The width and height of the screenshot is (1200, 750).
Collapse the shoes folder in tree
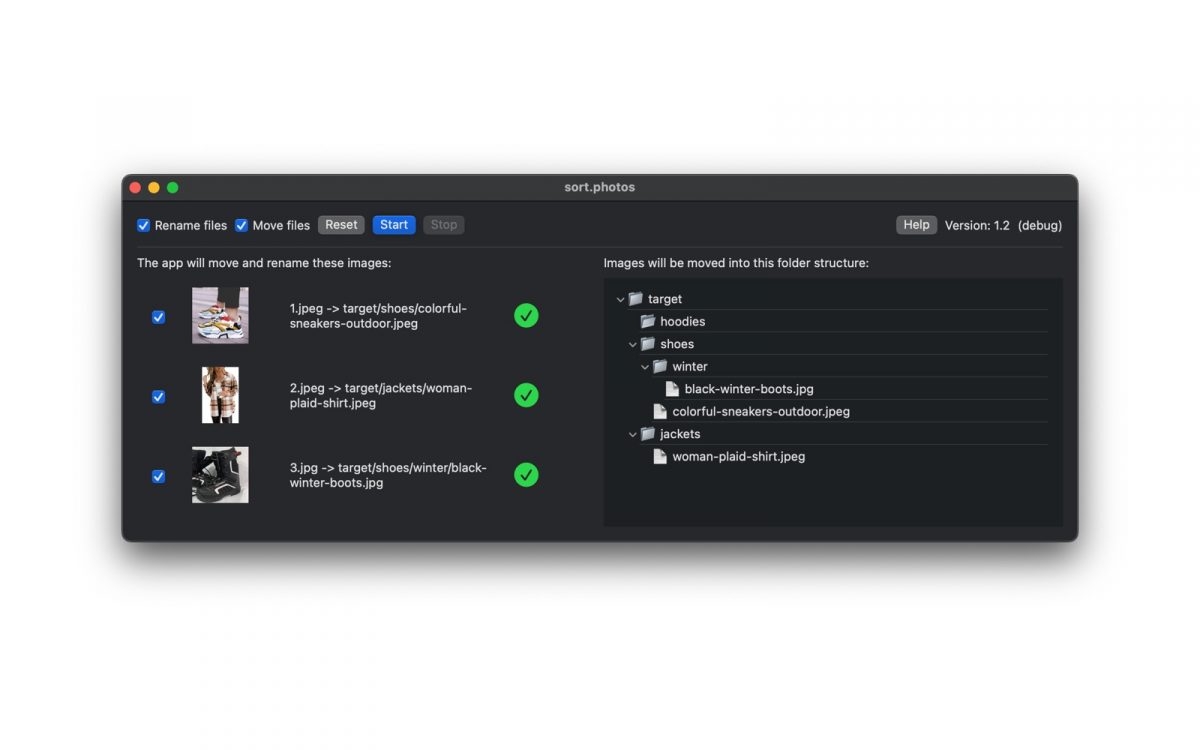tap(633, 344)
